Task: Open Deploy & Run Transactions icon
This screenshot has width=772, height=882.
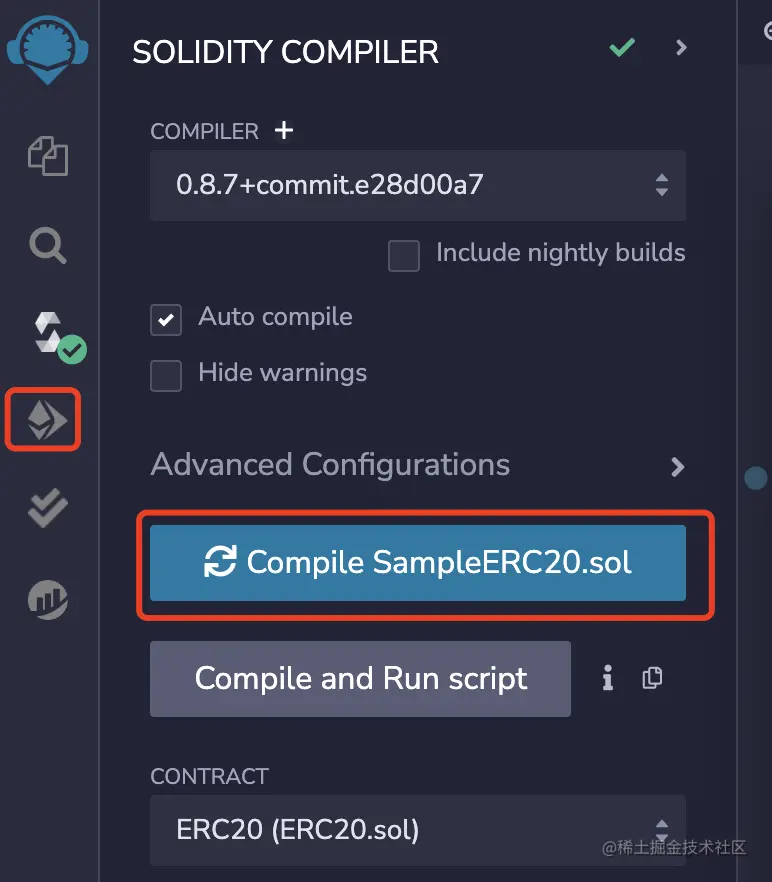Action: (x=45, y=421)
